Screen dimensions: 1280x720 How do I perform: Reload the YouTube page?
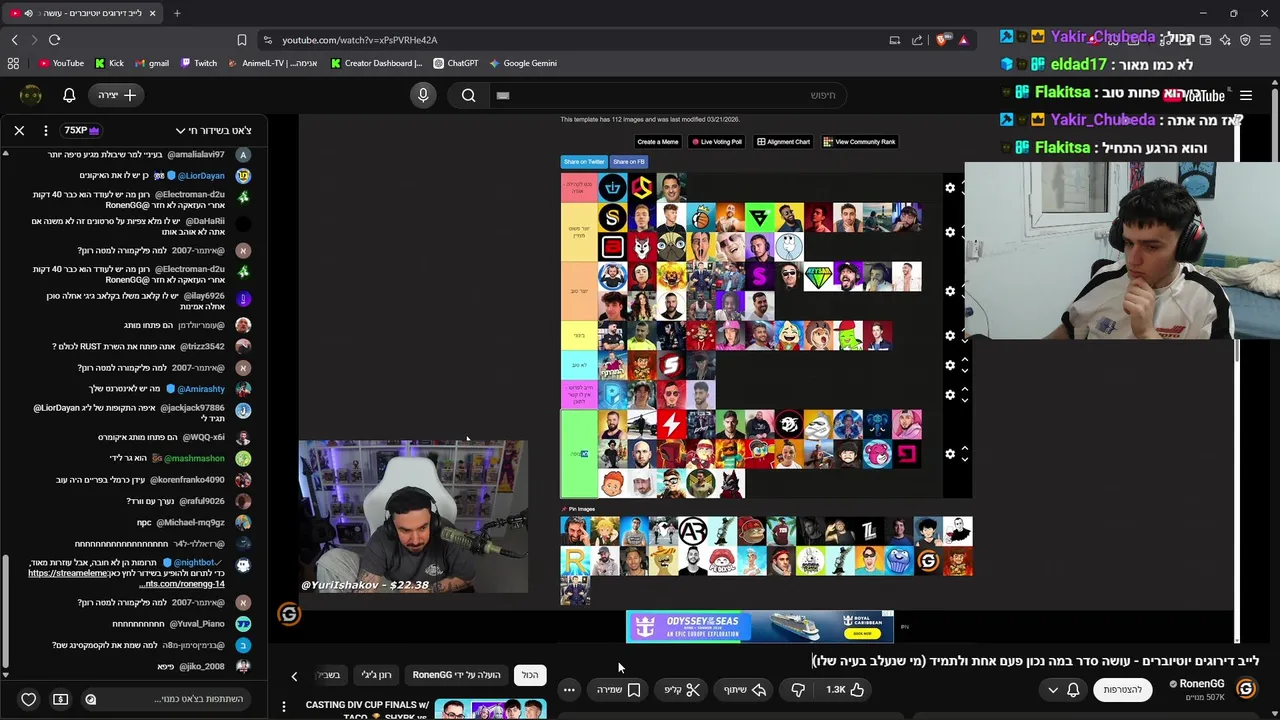pyautogui.click(x=54, y=40)
